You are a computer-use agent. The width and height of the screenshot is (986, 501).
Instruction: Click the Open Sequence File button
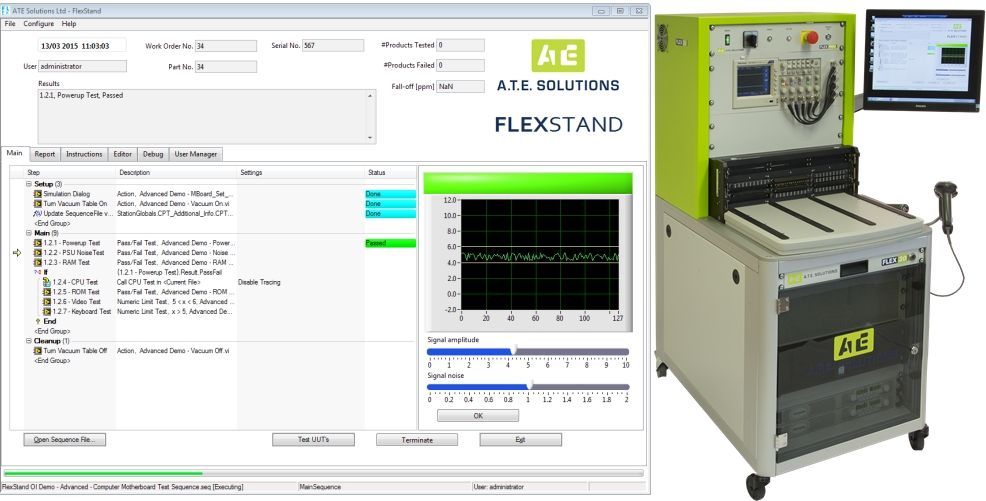64,439
